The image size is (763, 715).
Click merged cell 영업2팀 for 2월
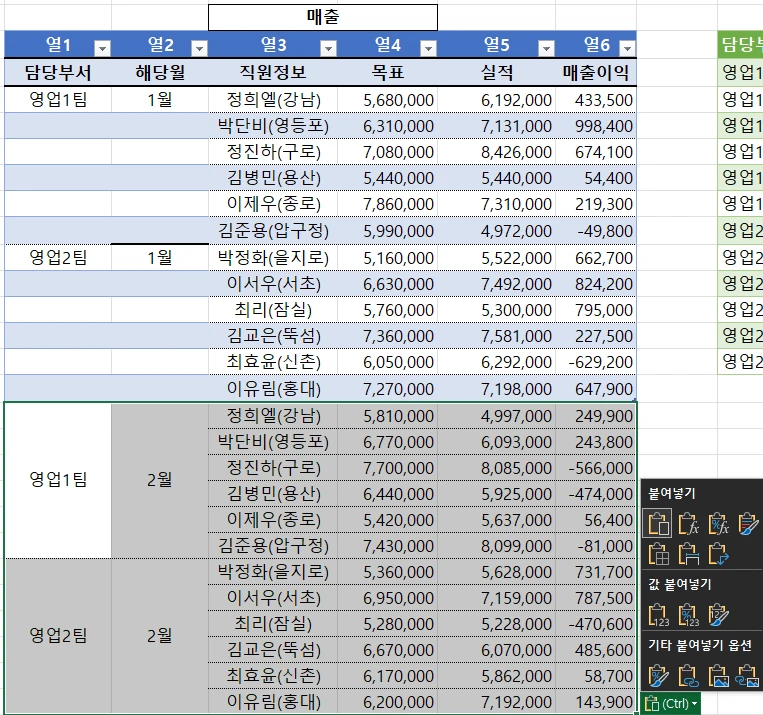tap(58, 635)
